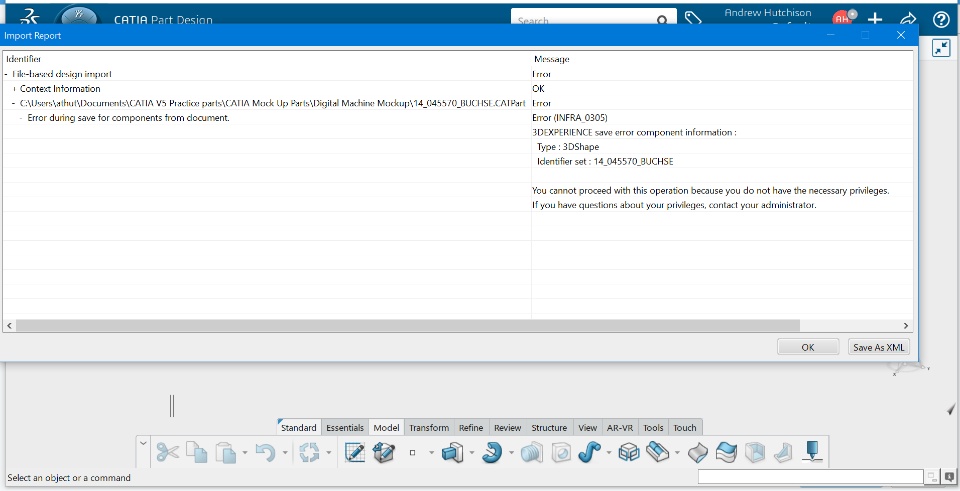Switch to the Model tab
This screenshot has height=491, width=960.
[x=386, y=428]
